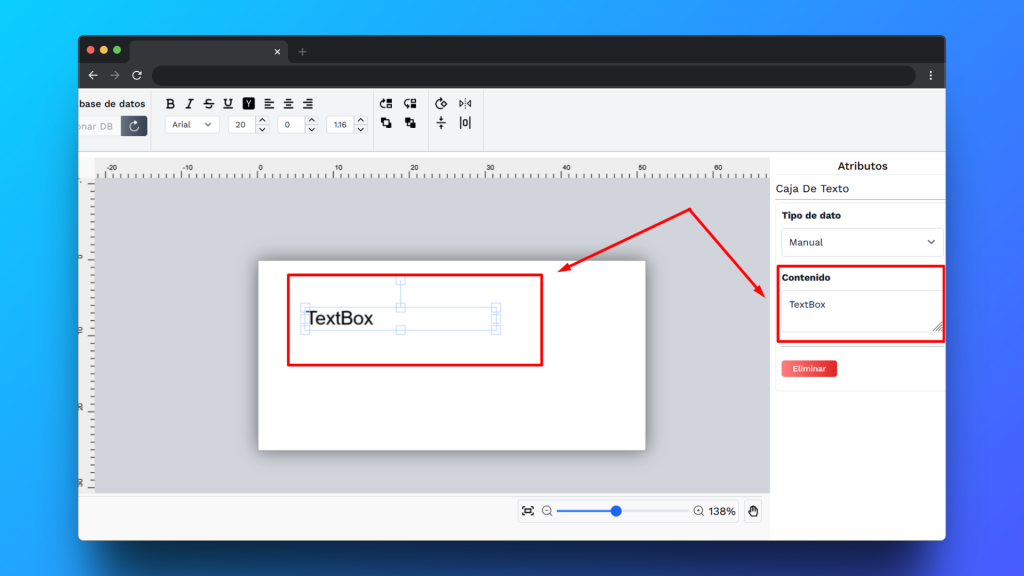Center element horizontally on the label

pyautogui.click(x=465, y=123)
